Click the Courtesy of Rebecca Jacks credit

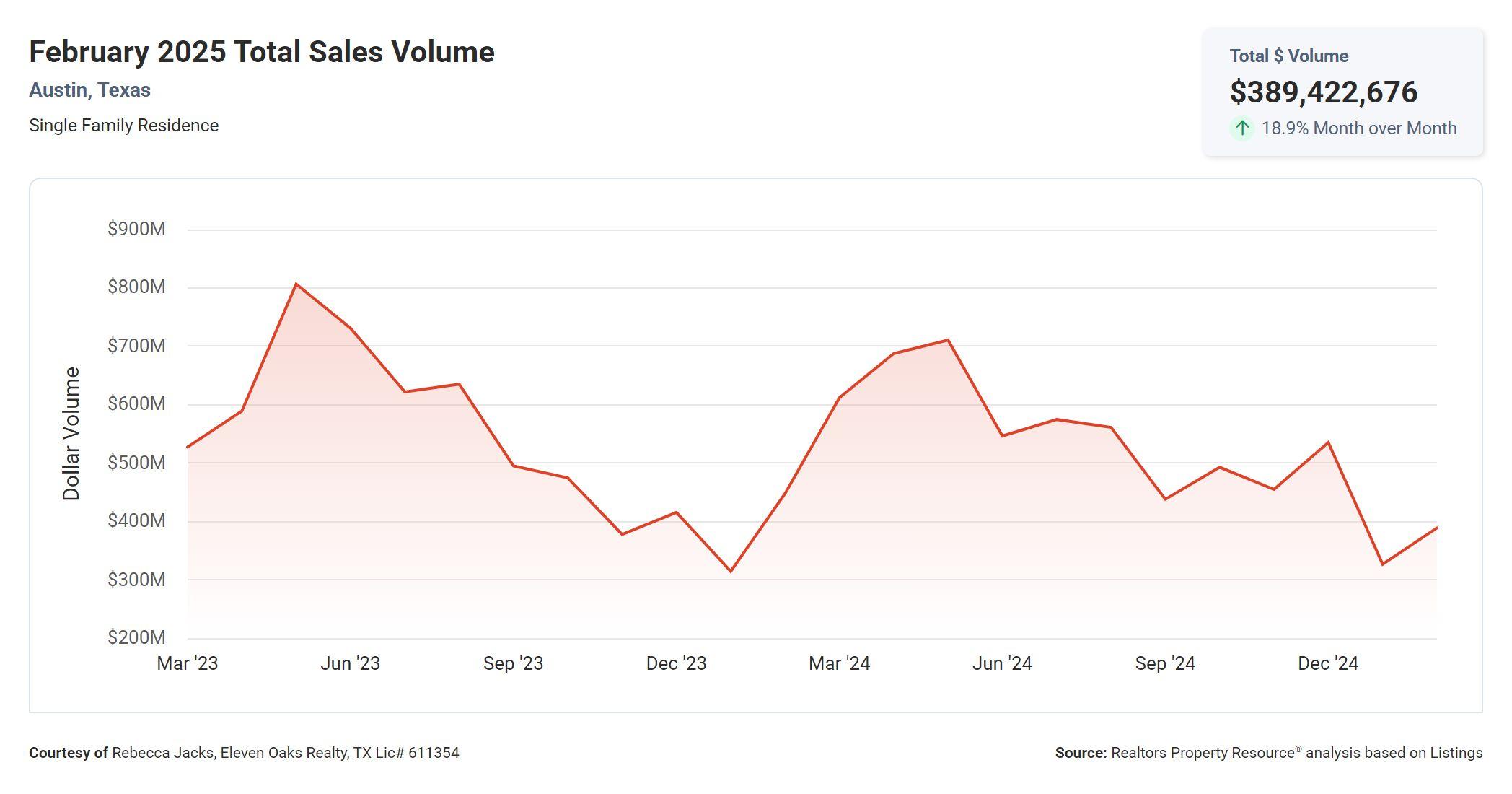click(244, 753)
